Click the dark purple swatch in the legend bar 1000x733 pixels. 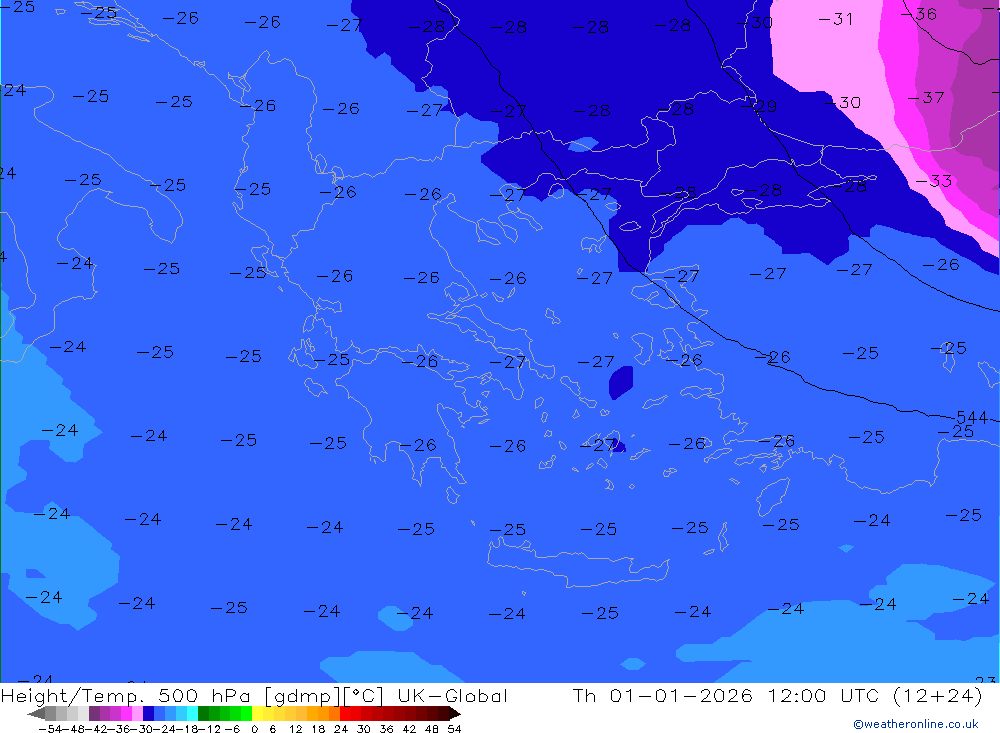coord(94,713)
